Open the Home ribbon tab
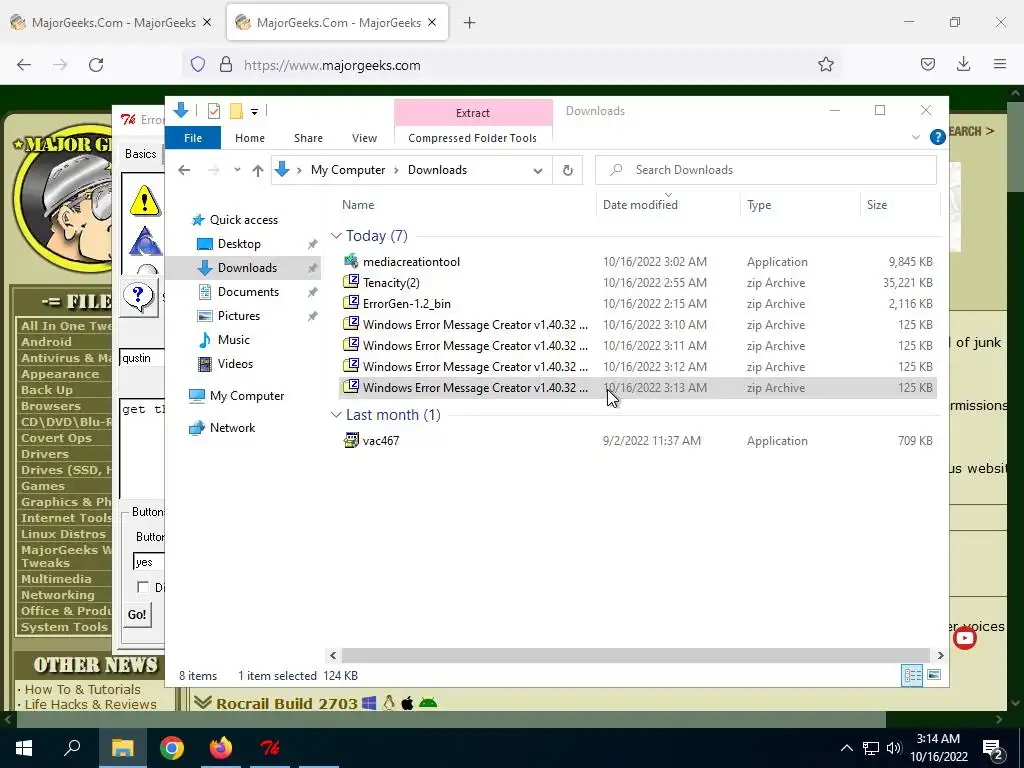The image size is (1024, 768). tap(249, 138)
